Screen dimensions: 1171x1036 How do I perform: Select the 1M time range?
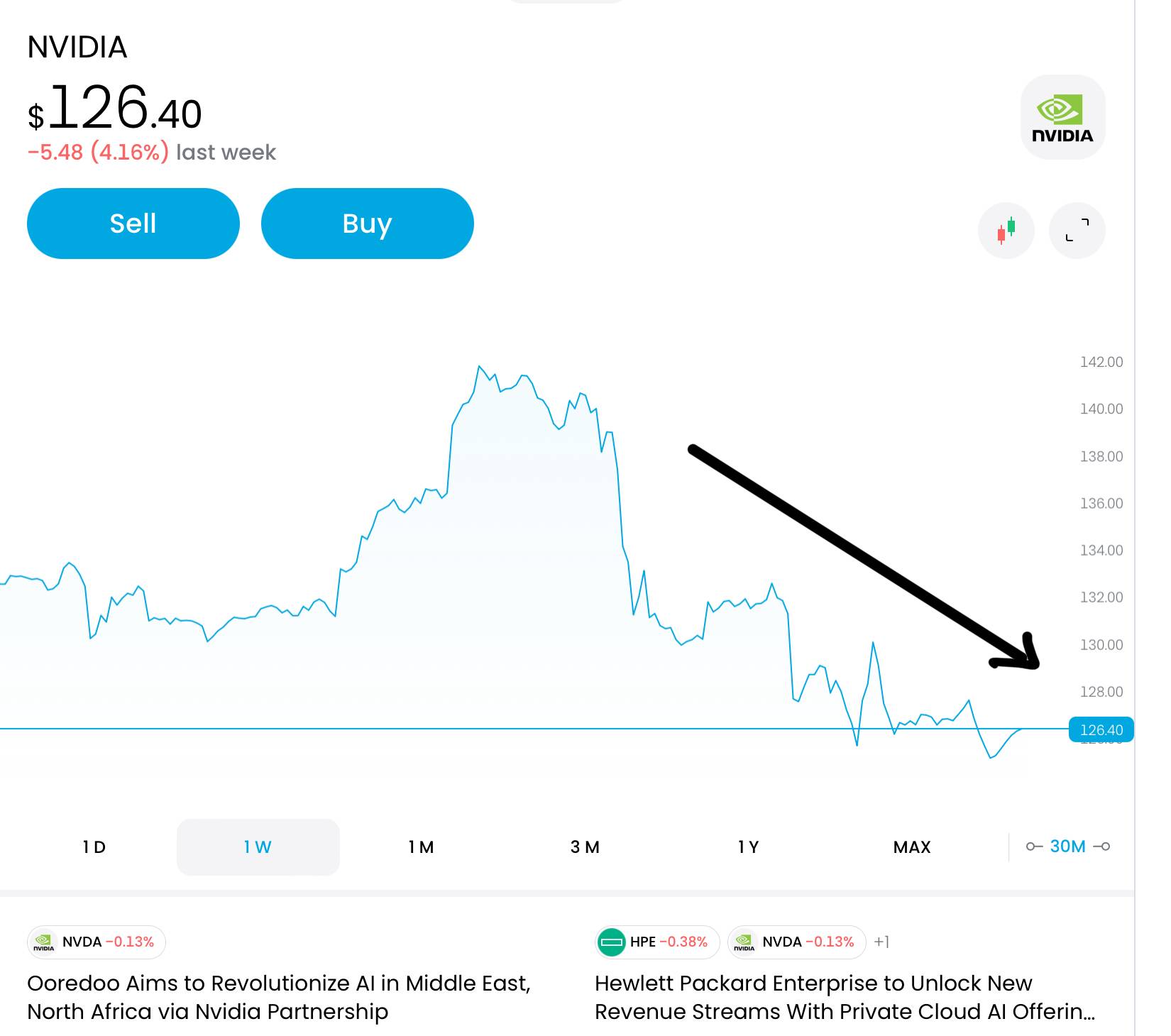tap(421, 847)
